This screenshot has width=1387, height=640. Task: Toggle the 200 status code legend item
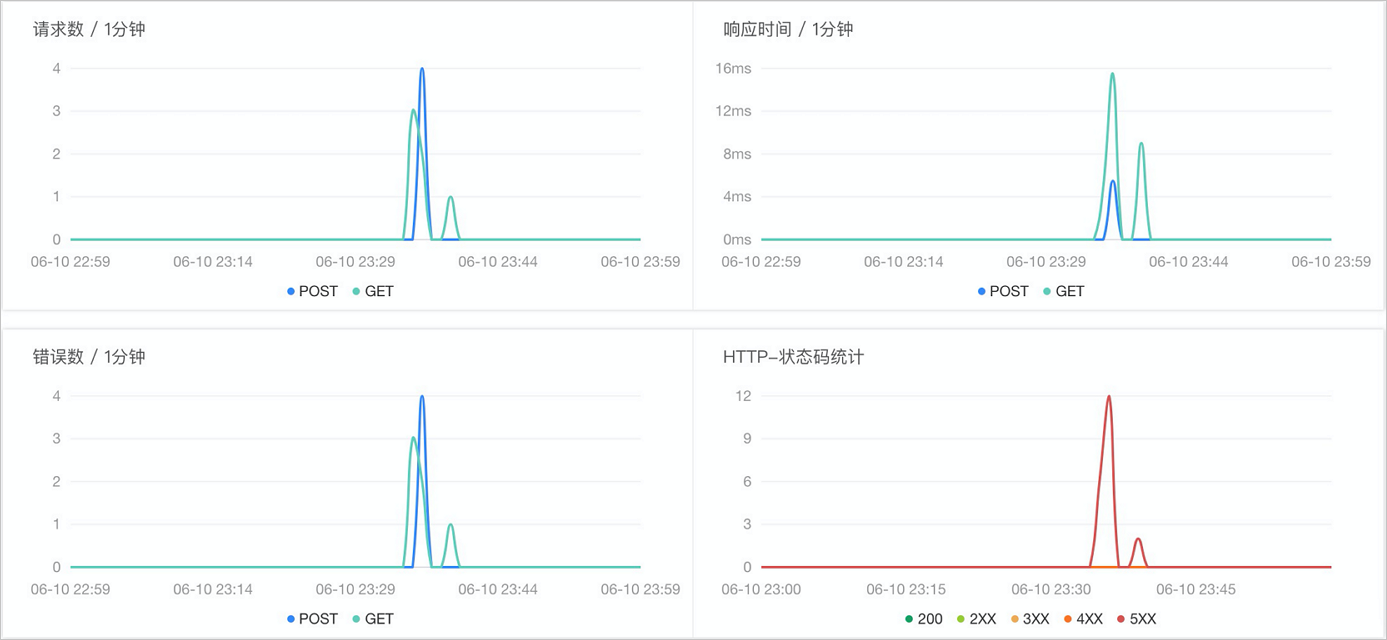924,619
